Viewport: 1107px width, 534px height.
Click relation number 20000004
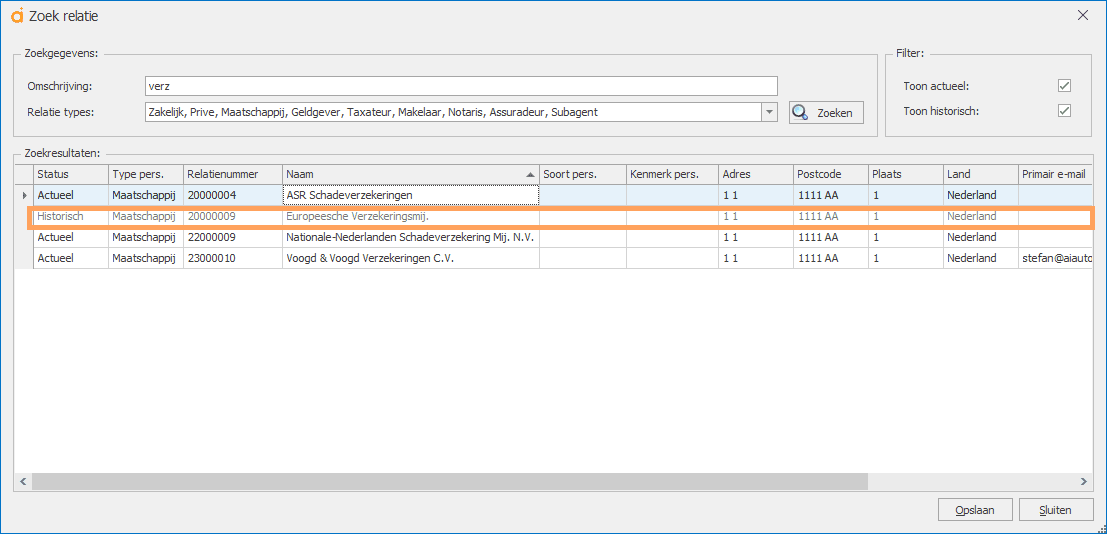(x=212, y=195)
